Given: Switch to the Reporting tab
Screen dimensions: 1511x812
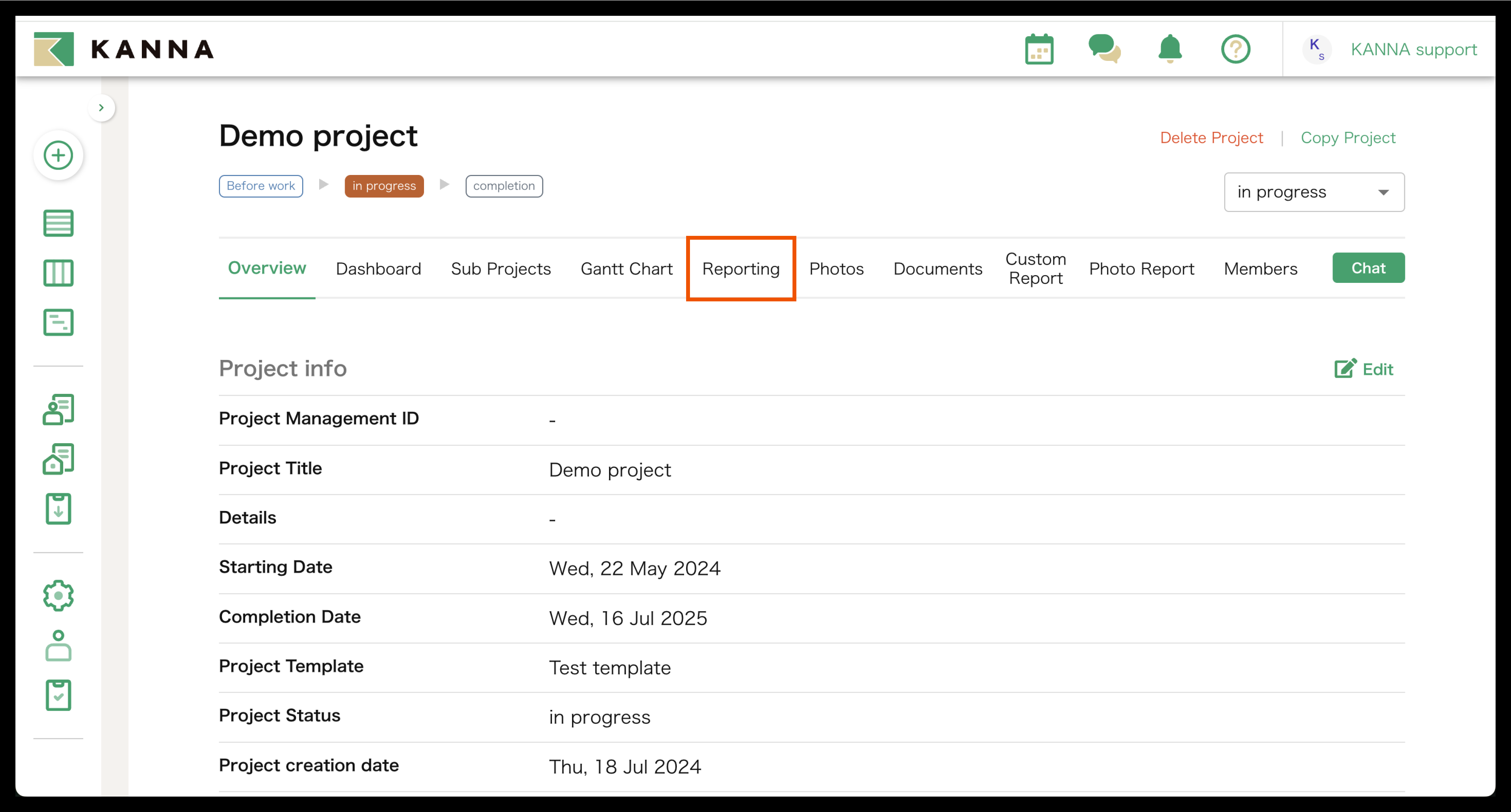Looking at the screenshot, I should (x=740, y=269).
